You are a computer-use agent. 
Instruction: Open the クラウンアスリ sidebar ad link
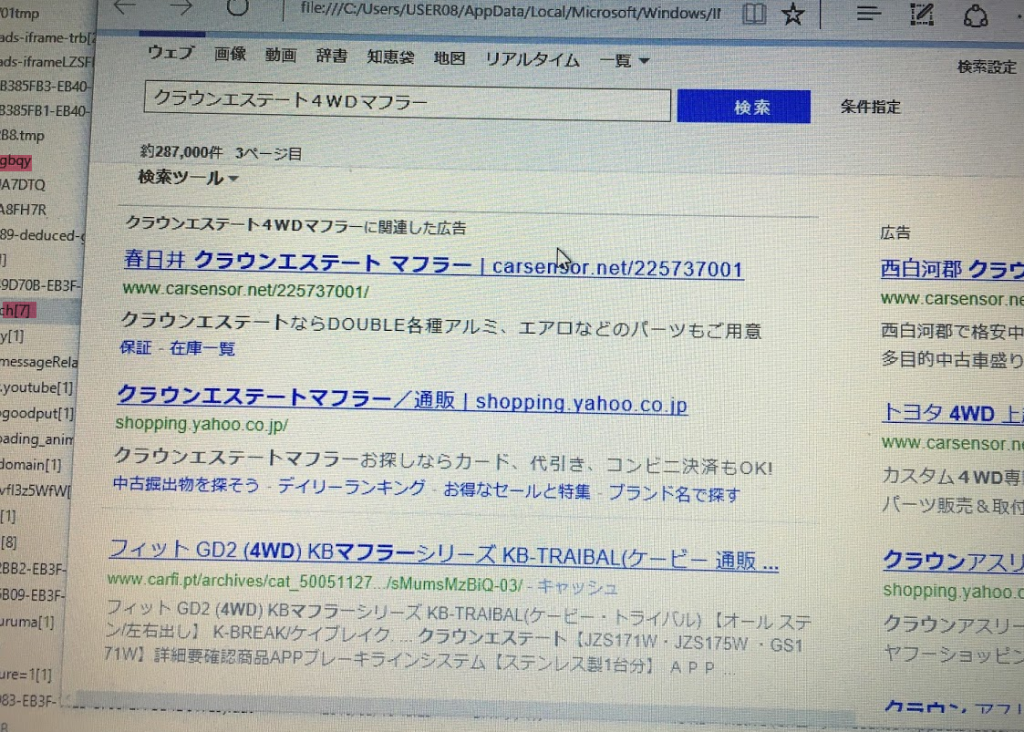[x=953, y=561]
